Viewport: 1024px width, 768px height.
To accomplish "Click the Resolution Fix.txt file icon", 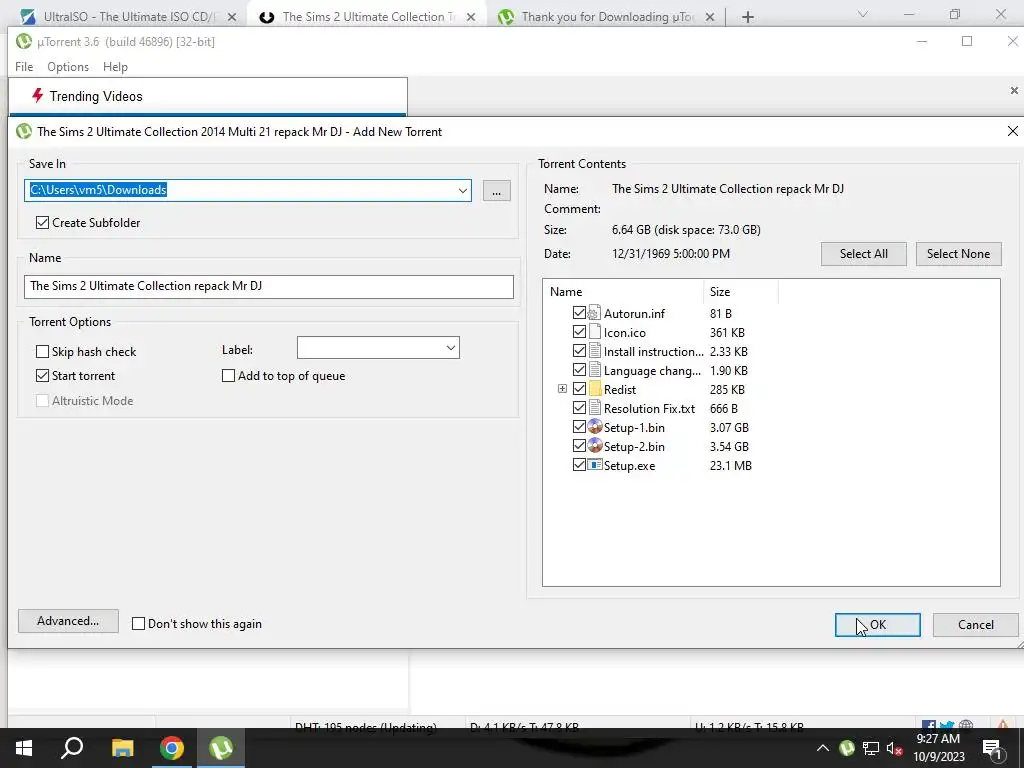I will 594,408.
